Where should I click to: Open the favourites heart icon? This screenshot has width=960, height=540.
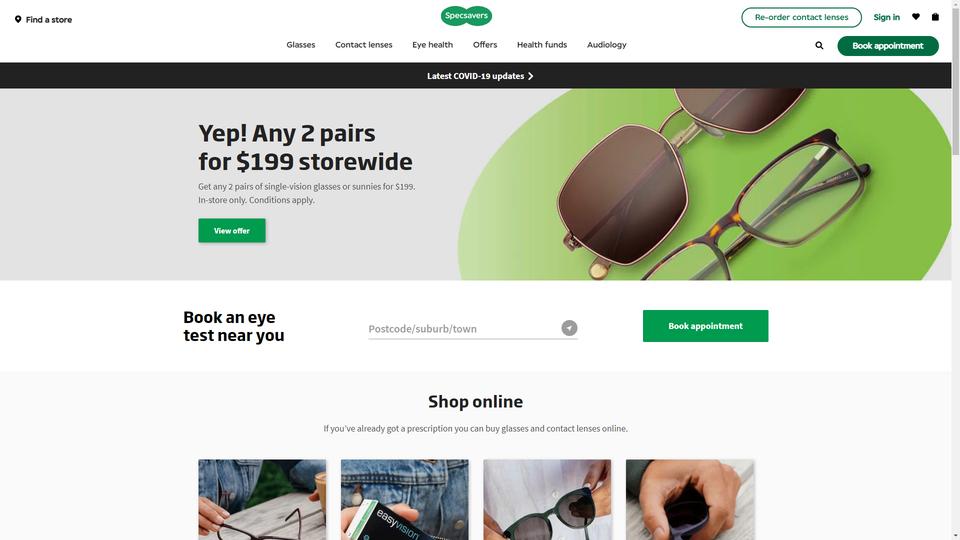click(915, 17)
